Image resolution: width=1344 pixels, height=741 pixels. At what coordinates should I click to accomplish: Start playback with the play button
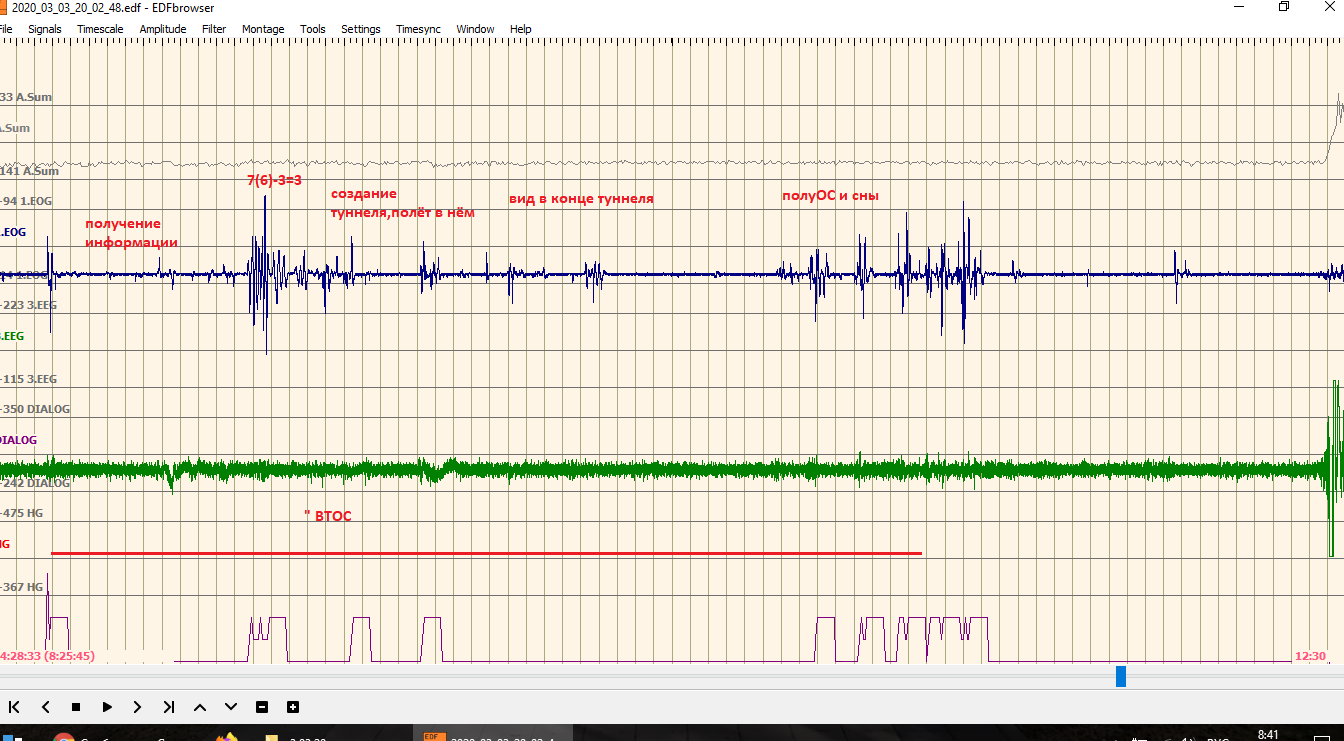107,707
